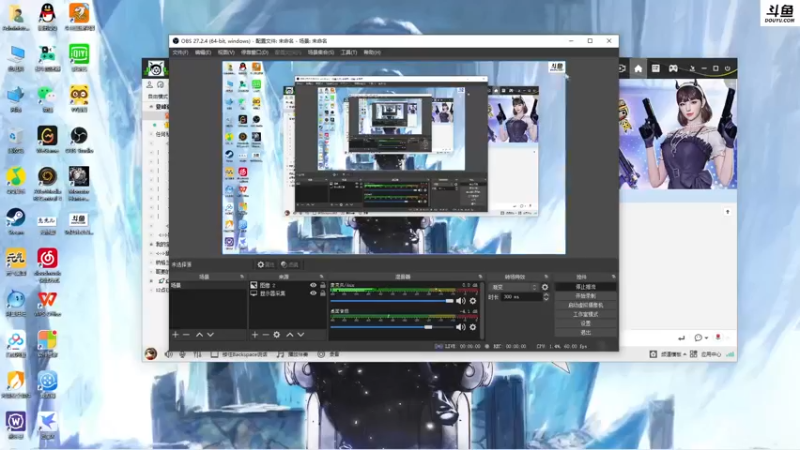The width and height of the screenshot is (800, 450).
Task: Toggle the microphone icon in YY bottom bar
Action: coord(183,354)
